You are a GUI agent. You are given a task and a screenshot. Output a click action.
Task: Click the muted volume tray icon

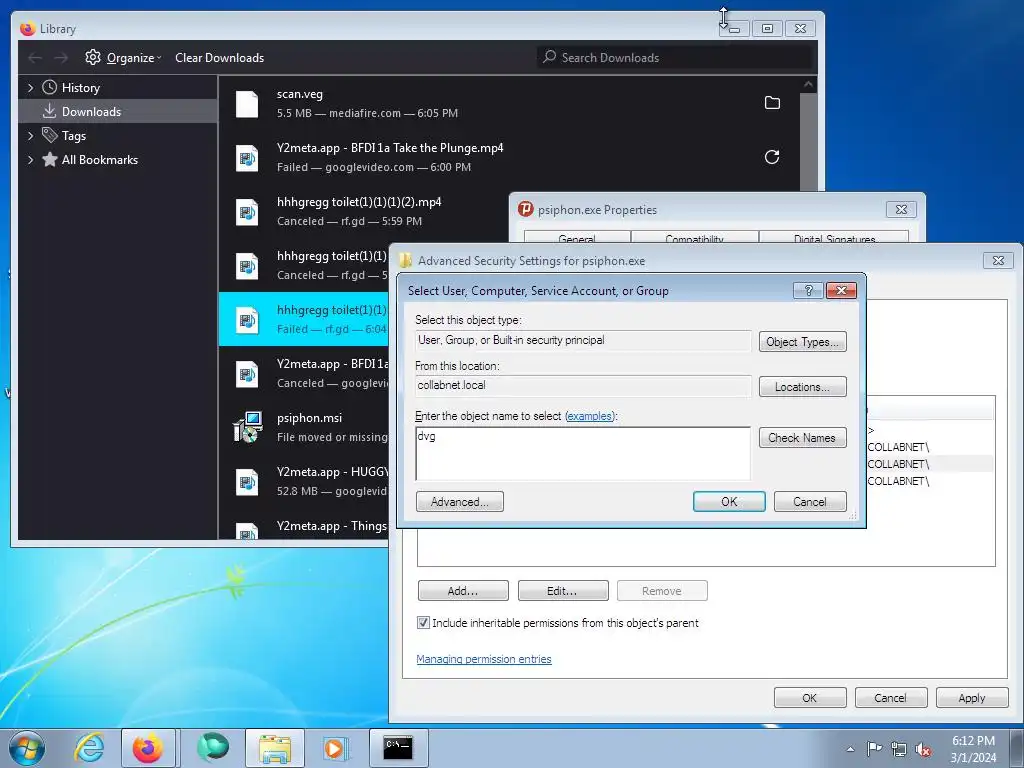[x=923, y=749]
